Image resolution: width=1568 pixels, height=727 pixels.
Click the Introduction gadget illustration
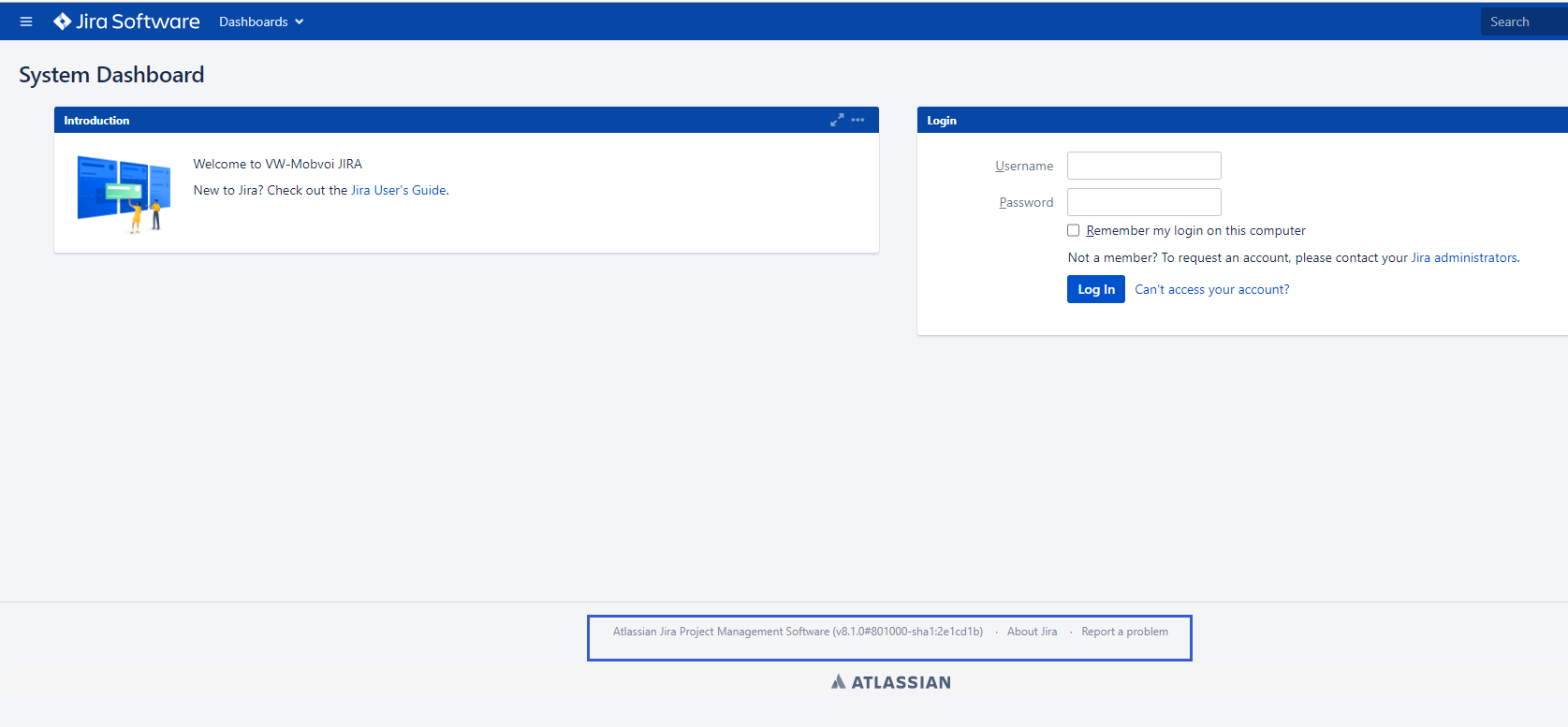point(124,193)
